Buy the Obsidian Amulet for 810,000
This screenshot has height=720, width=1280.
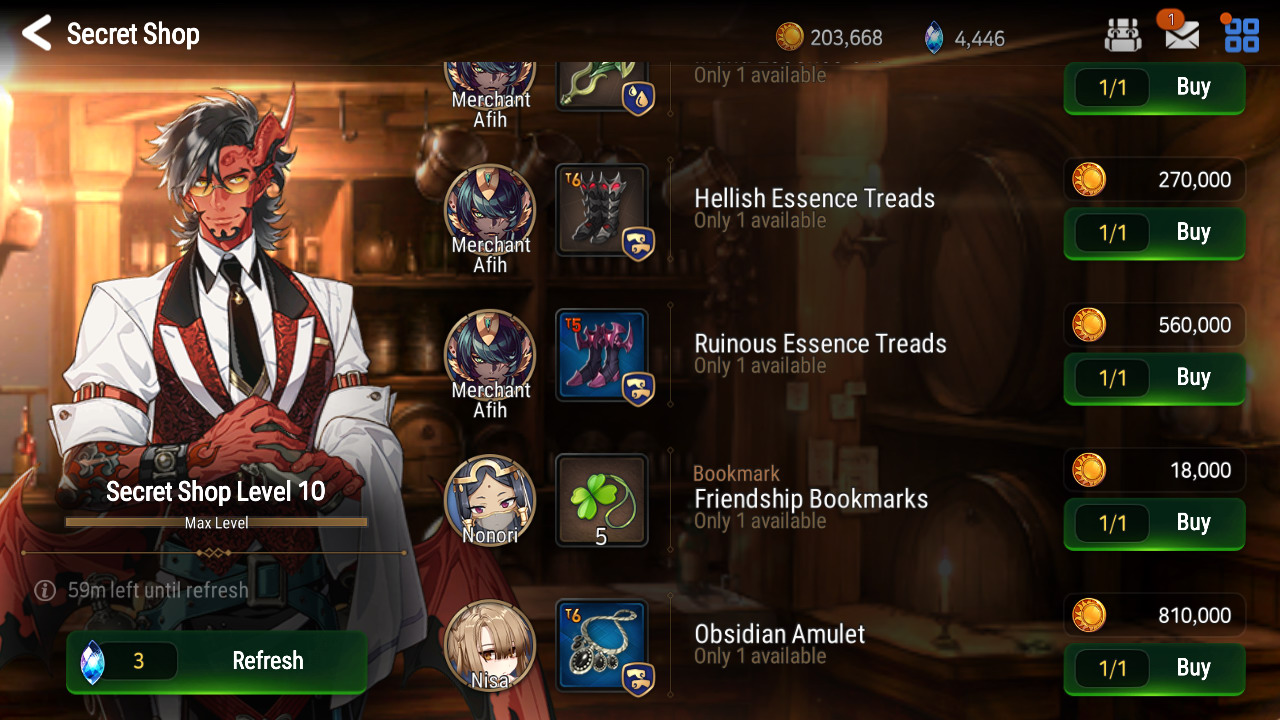[x=1154, y=668]
